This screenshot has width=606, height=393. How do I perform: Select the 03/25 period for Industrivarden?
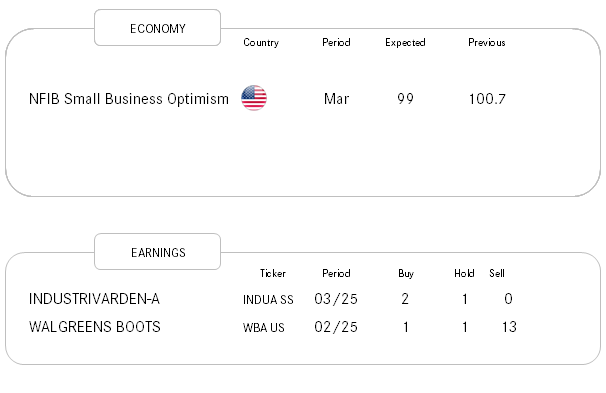pyautogui.click(x=336, y=299)
